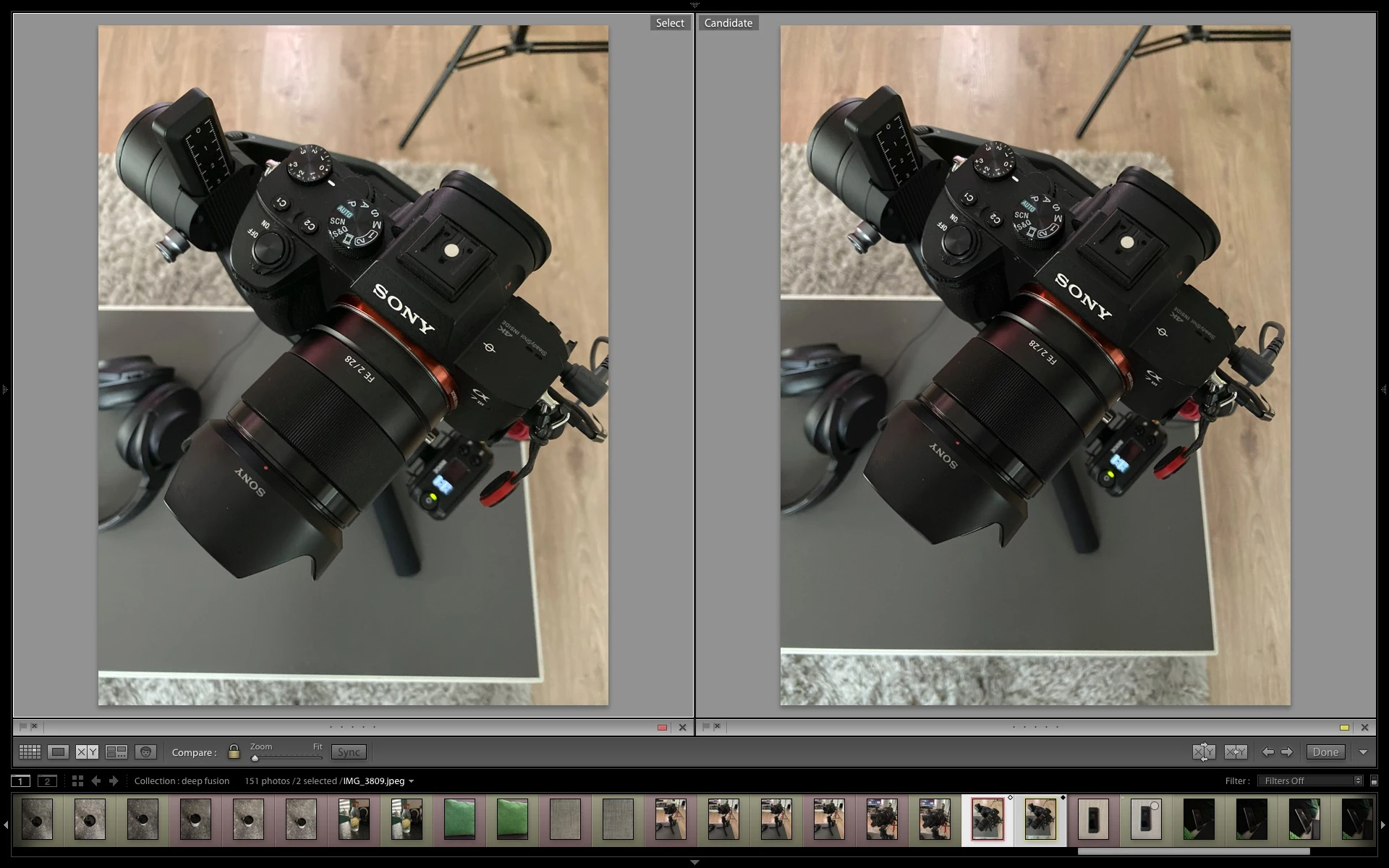Select first filmstrip thumbnail with black hole
This screenshot has width=1389, height=868.
37,819
